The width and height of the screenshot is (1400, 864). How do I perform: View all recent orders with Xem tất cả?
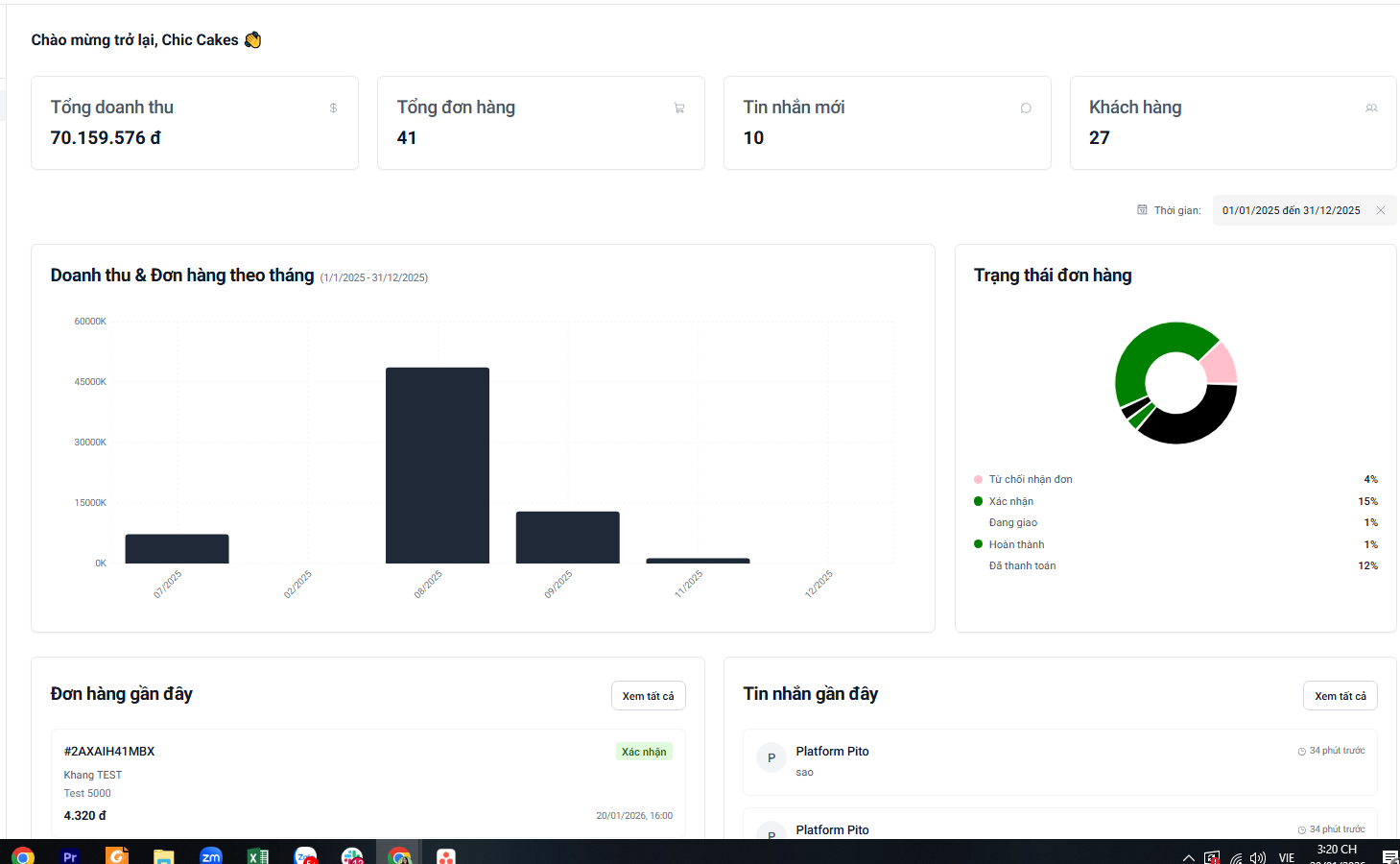[648, 696]
